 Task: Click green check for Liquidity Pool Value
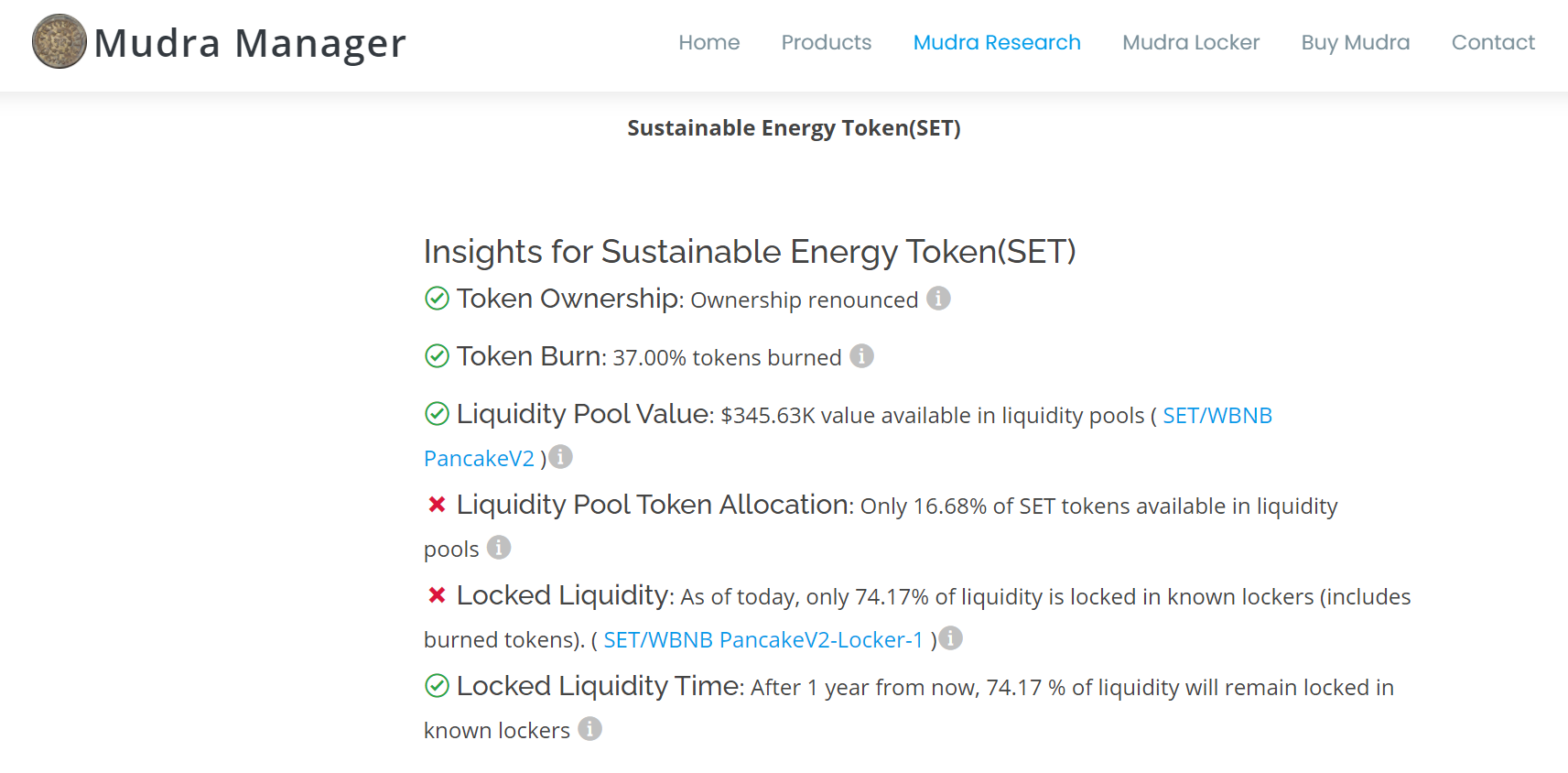pyautogui.click(x=438, y=414)
